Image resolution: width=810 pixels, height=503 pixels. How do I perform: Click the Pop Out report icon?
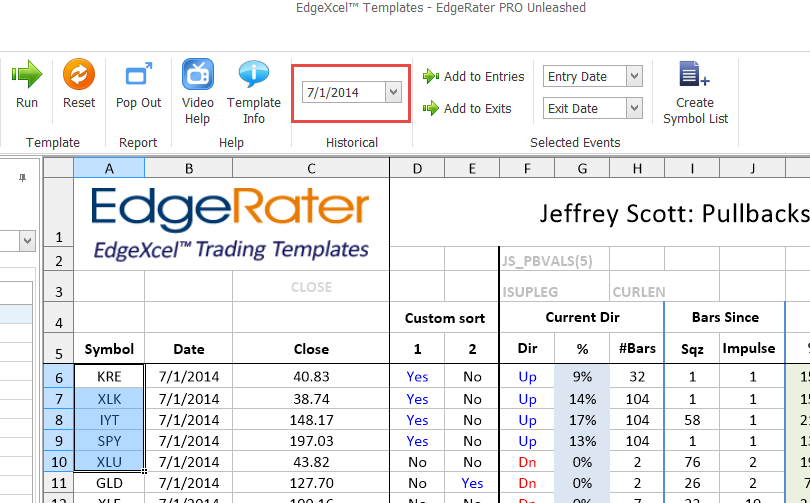(138, 74)
